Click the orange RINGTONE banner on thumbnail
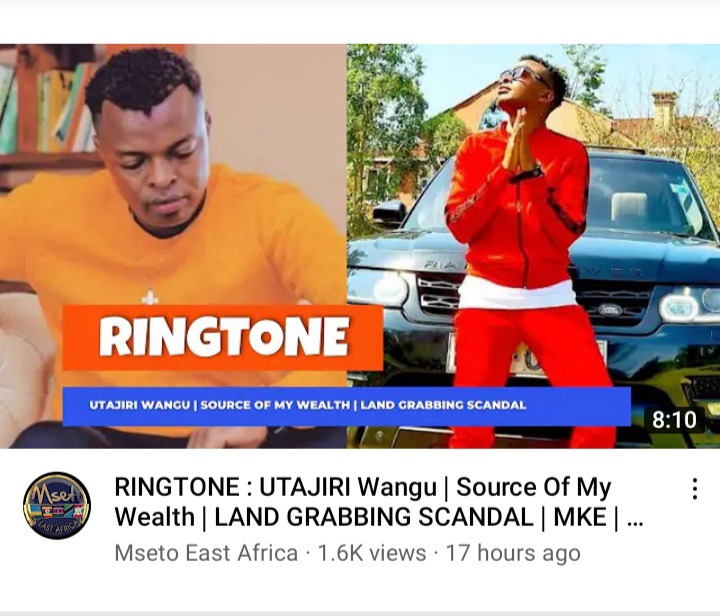The image size is (720, 616). pyautogui.click(x=223, y=337)
